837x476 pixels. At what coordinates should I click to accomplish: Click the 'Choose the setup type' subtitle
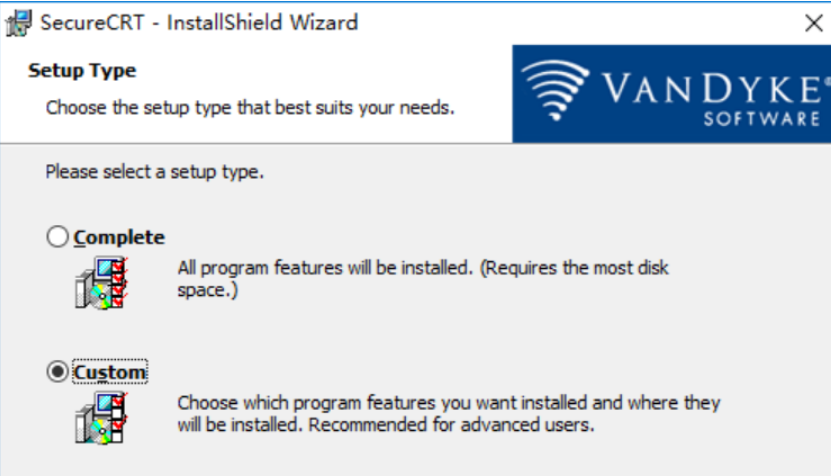click(x=250, y=106)
